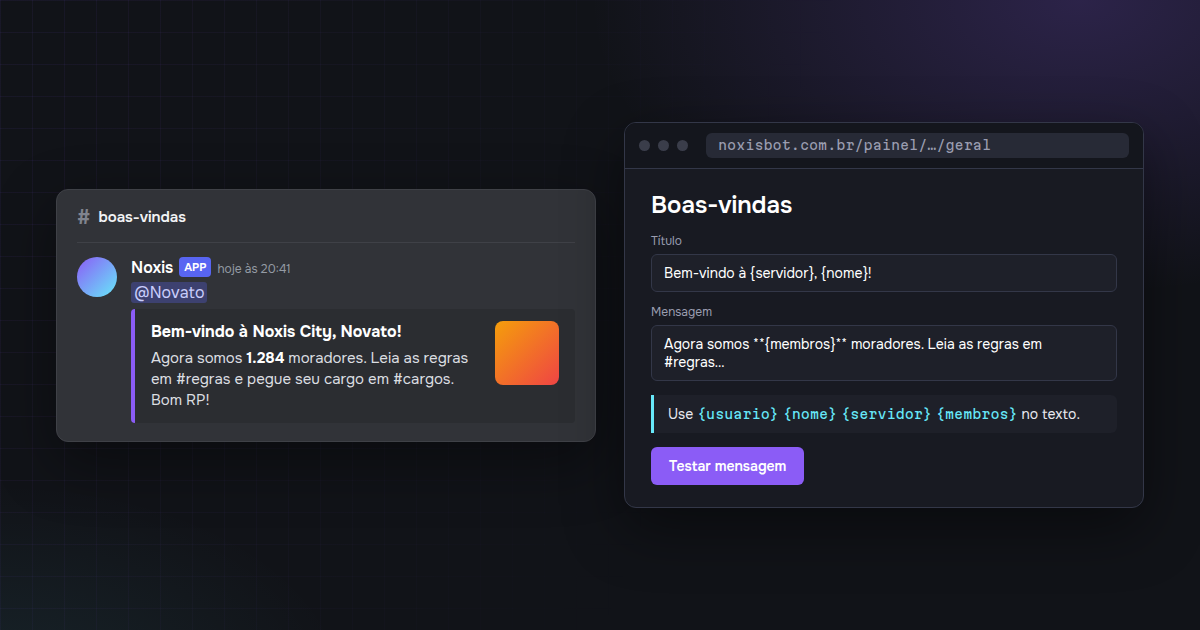The width and height of the screenshot is (1200, 630).
Task: Click the Mensagem field label
Action: [681, 312]
